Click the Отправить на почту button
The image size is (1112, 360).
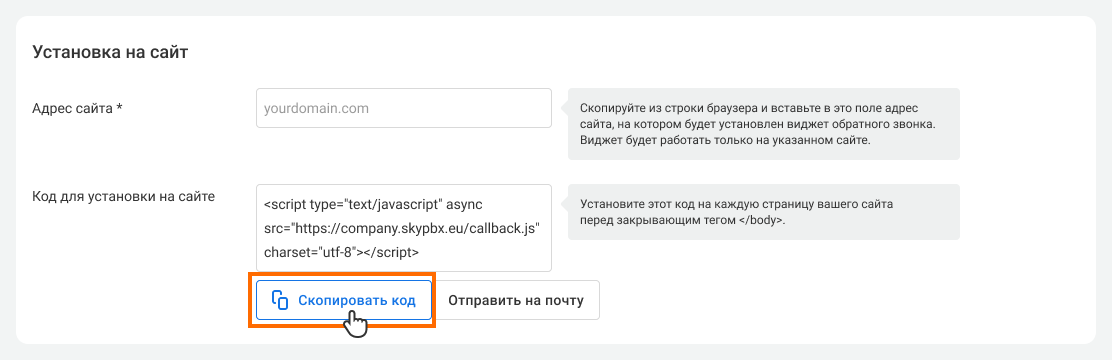click(x=516, y=300)
